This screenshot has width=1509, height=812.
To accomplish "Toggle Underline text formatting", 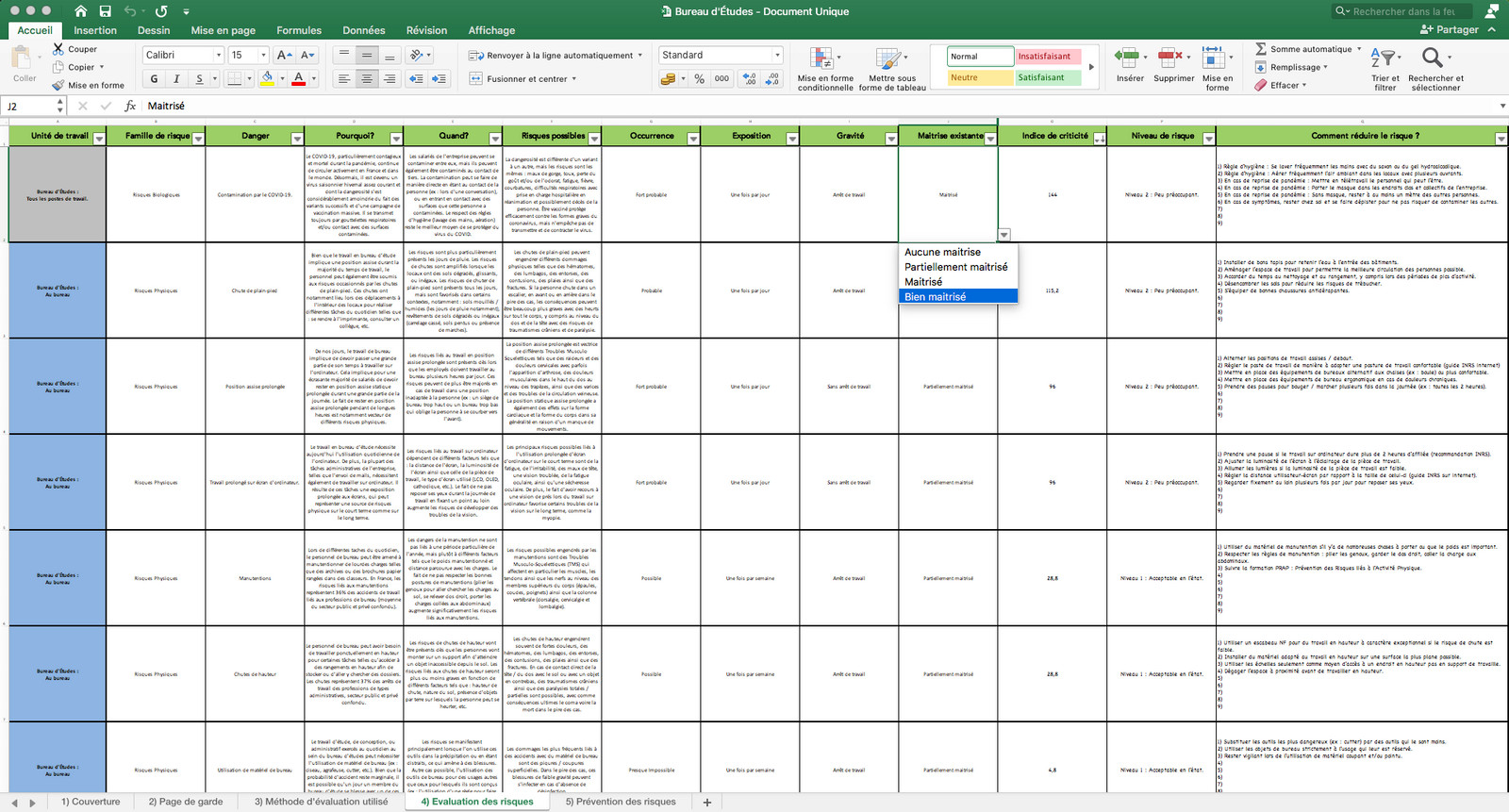I will (x=199, y=79).
